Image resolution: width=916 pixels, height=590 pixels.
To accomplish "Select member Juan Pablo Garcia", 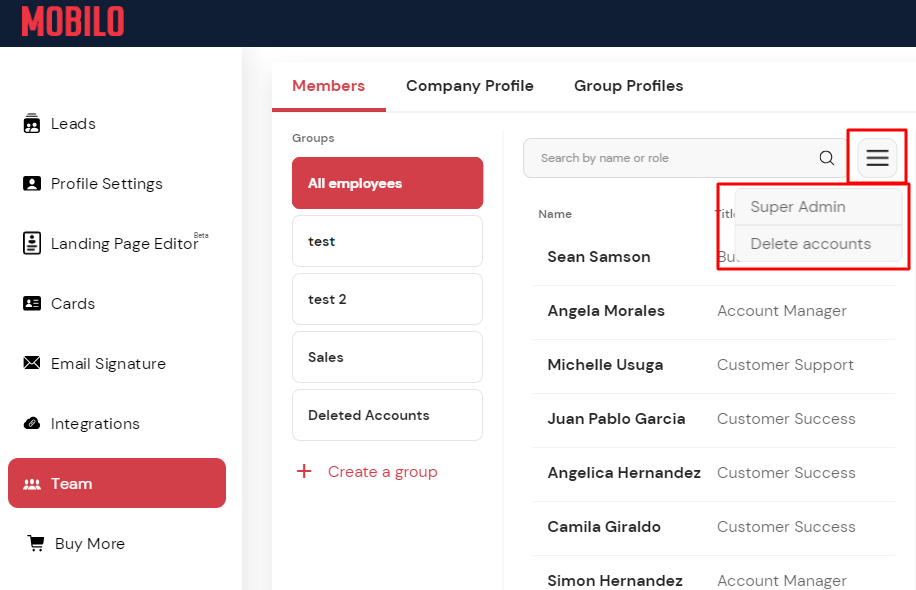I will click(x=616, y=418).
